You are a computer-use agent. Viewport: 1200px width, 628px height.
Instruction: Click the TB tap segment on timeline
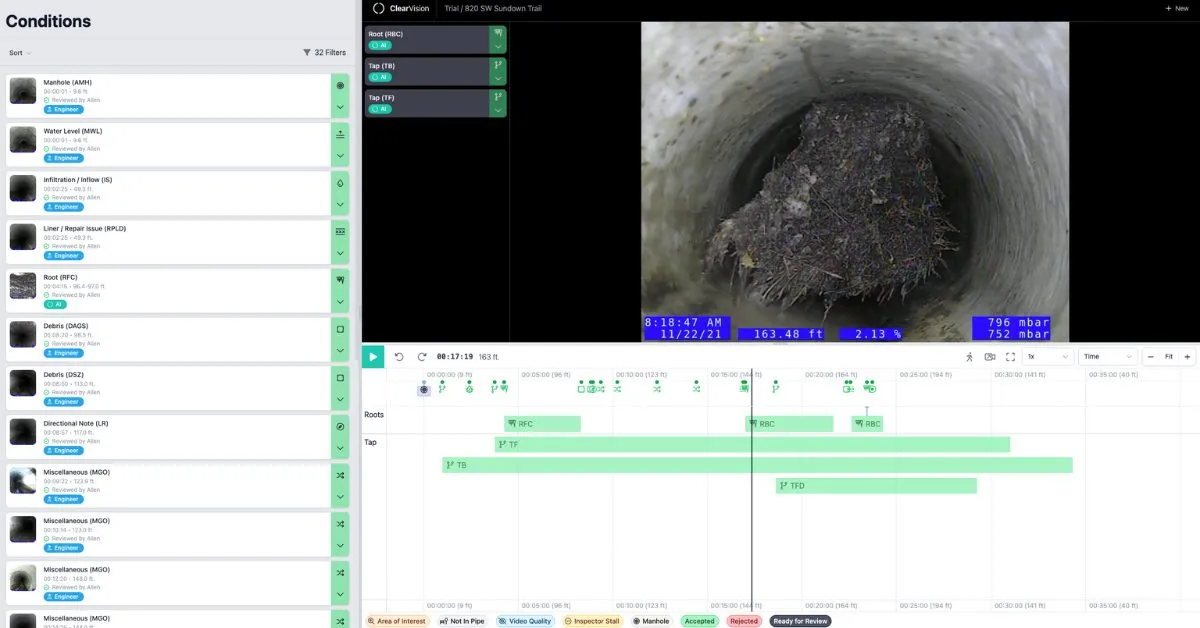[757, 465]
